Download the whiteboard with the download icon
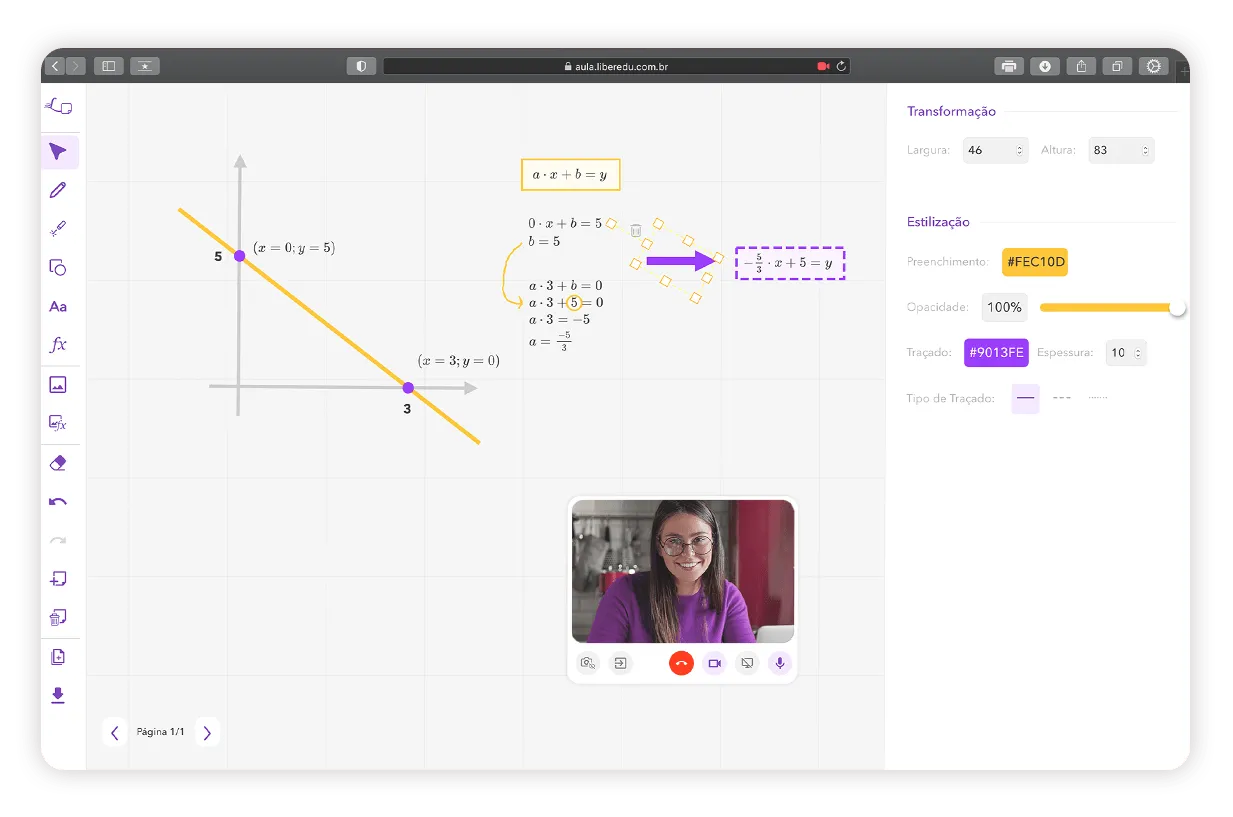1233x817 pixels. (x=58, y=695)
